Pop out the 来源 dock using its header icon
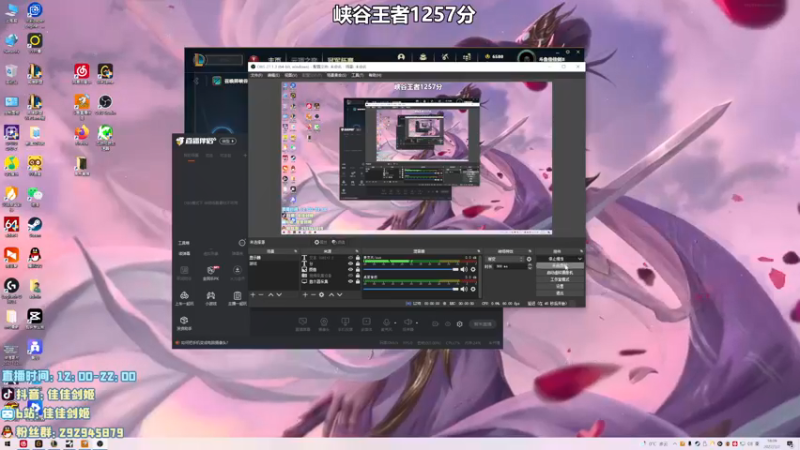This screenshot has width=800, height=450. [357, 252]
